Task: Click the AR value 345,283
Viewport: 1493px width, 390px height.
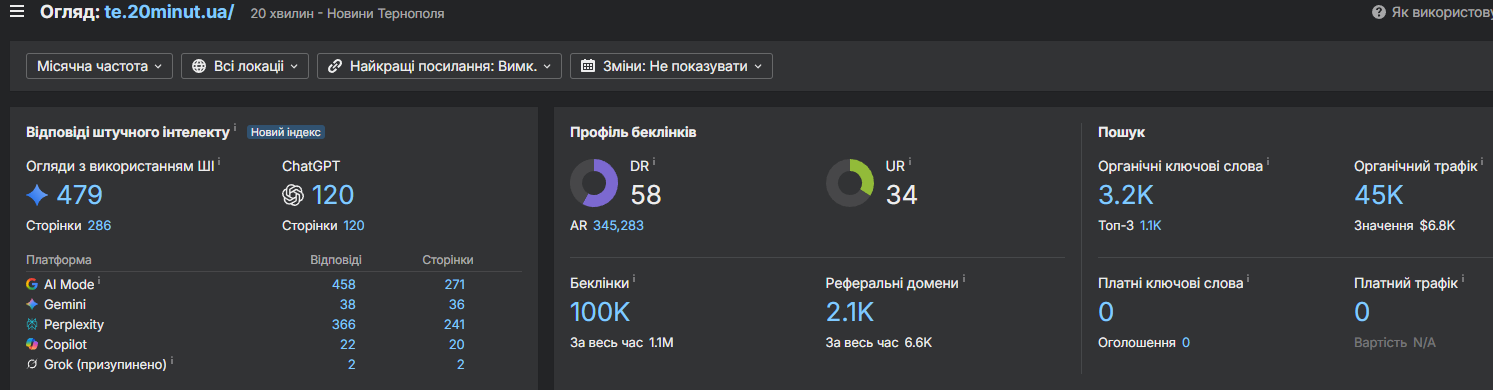Action: click(x=618, y=225)
